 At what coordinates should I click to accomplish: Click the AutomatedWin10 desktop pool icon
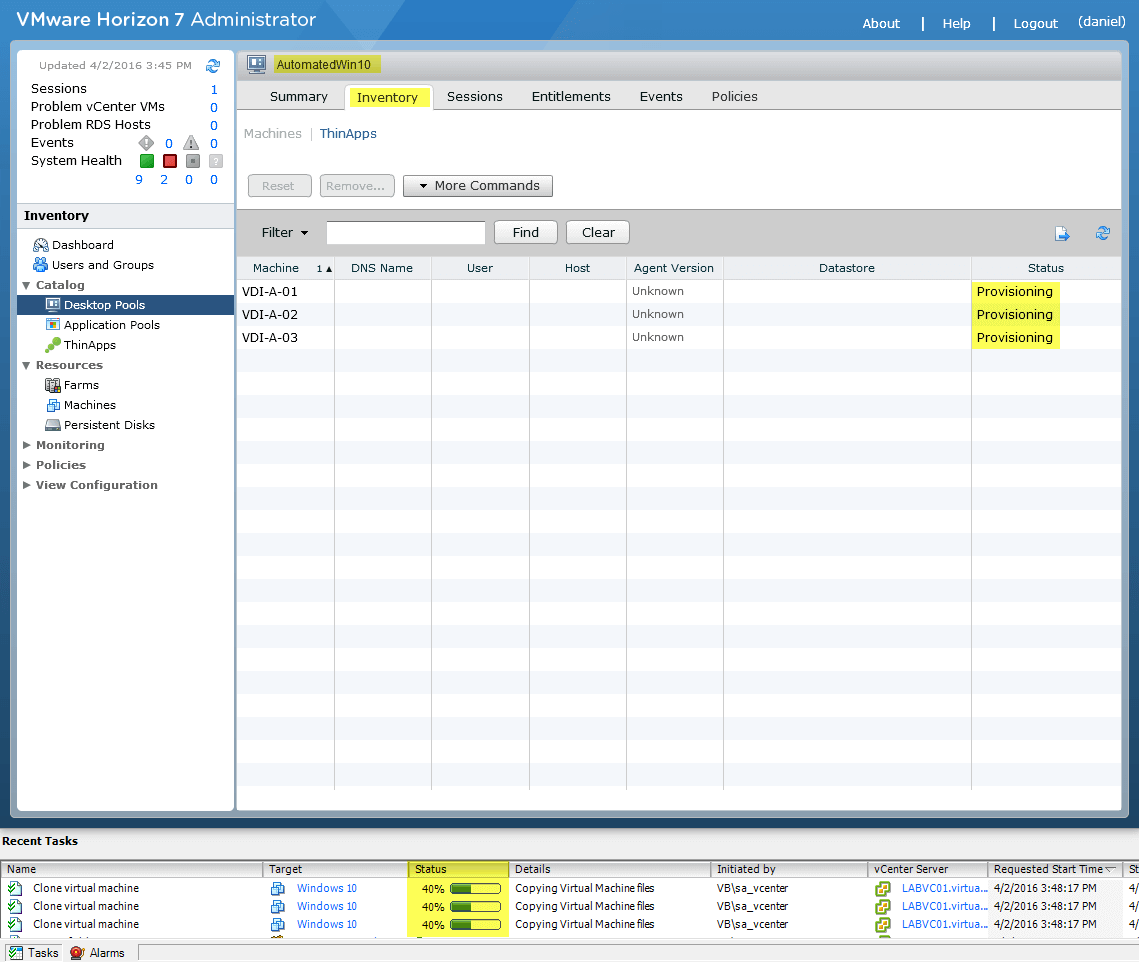[x=256, y=65]
